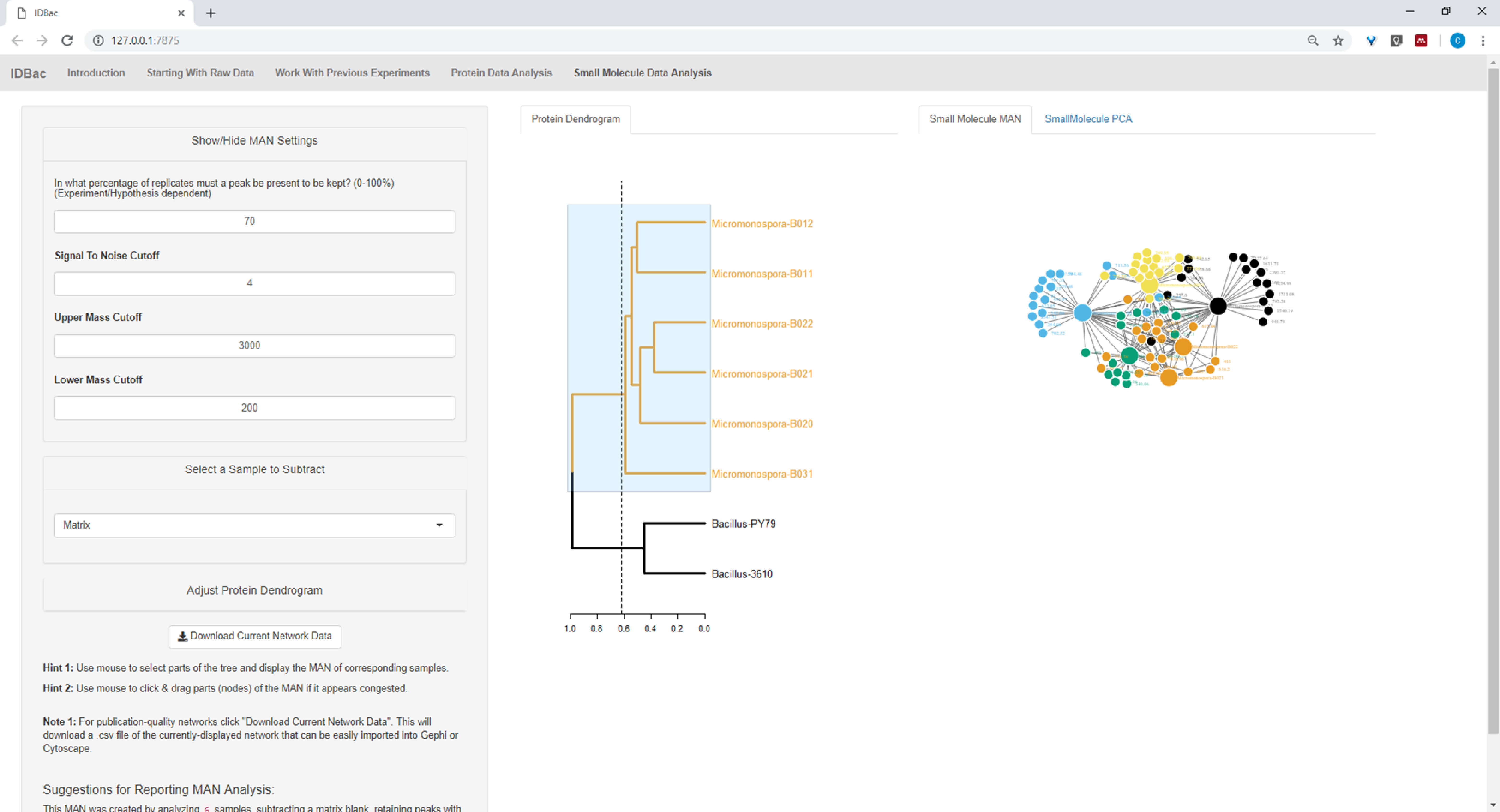1500x812 pixels.
Task: Open a new browser tab
Action: click(211, 13)
